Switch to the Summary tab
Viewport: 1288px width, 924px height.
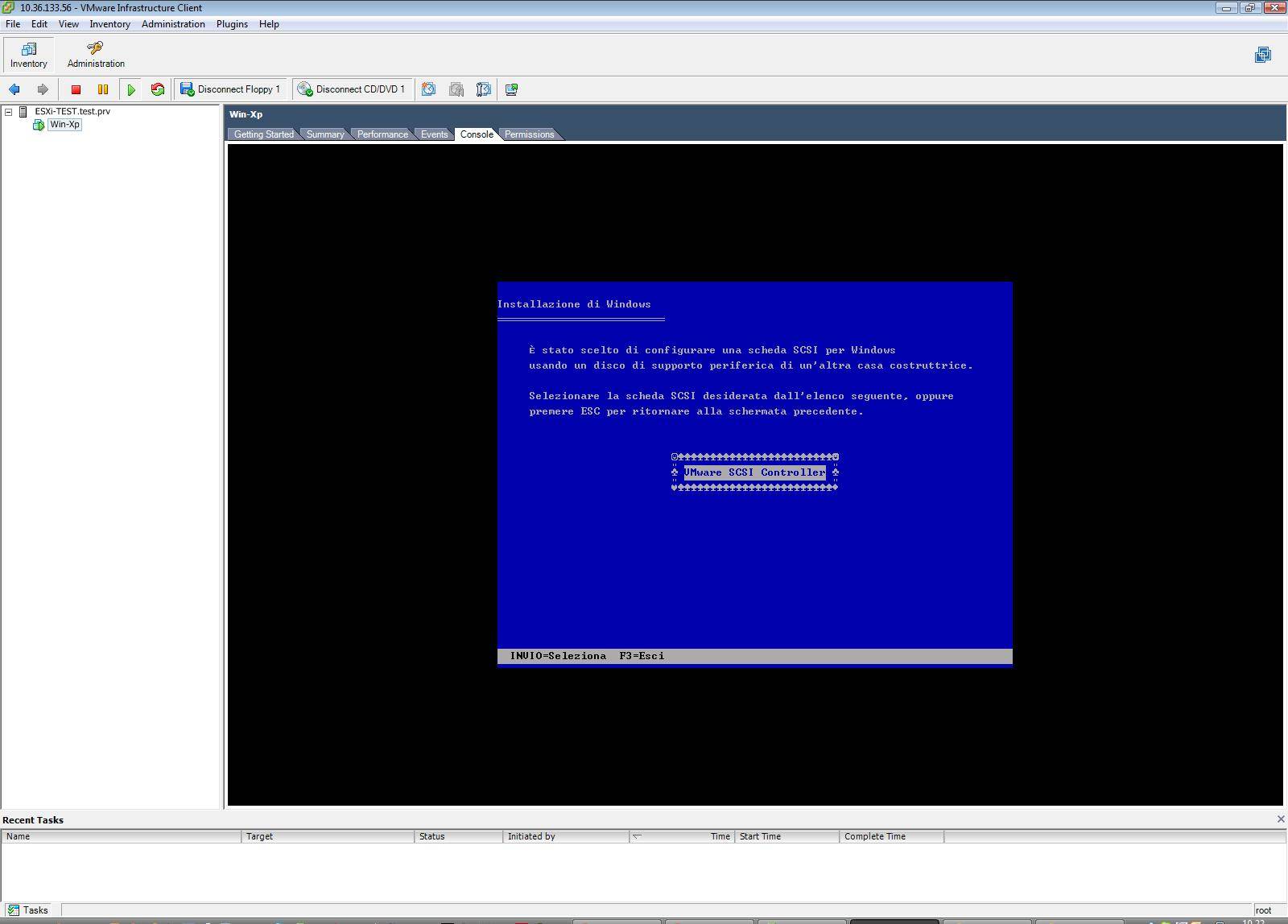pyautogui.click(x=325, y=134)
